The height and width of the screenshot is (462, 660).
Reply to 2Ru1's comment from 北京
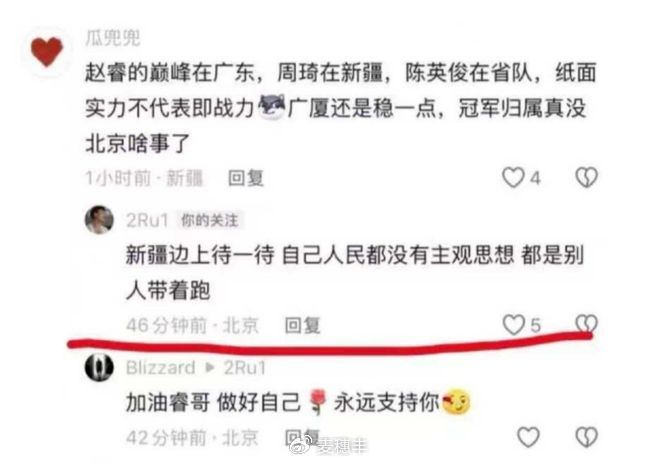(302, 325)
